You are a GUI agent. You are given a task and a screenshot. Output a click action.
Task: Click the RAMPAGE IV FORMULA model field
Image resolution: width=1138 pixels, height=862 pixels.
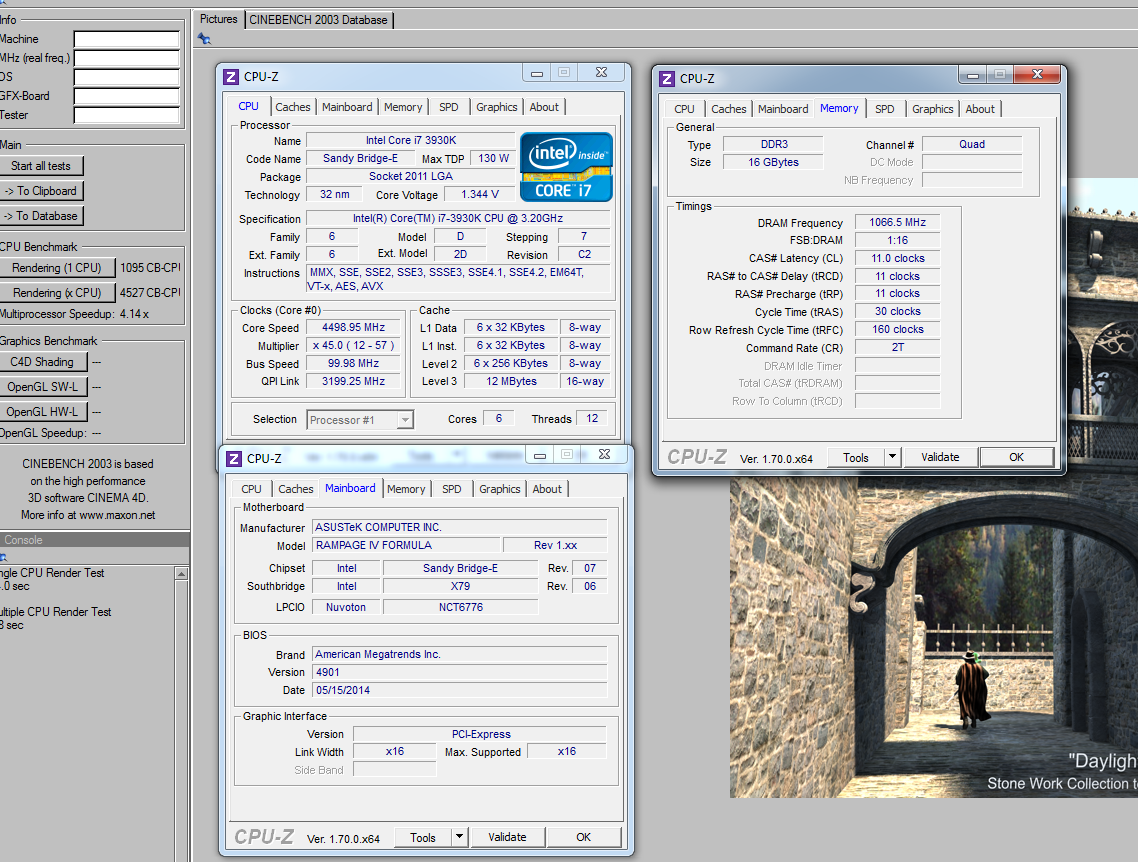click(406, 545)
